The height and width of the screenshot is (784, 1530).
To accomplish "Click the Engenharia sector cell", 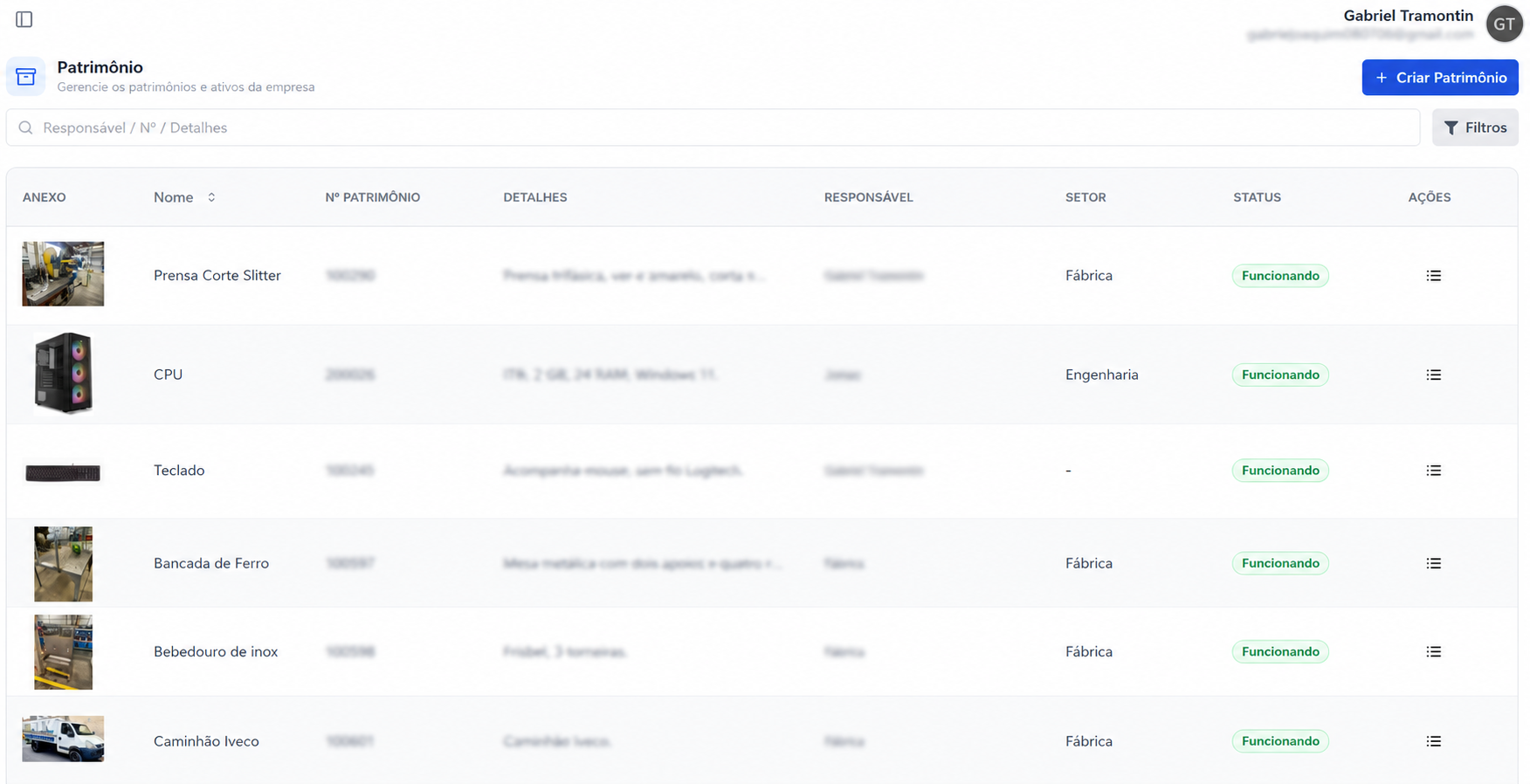I will [x=1102, y=375].
